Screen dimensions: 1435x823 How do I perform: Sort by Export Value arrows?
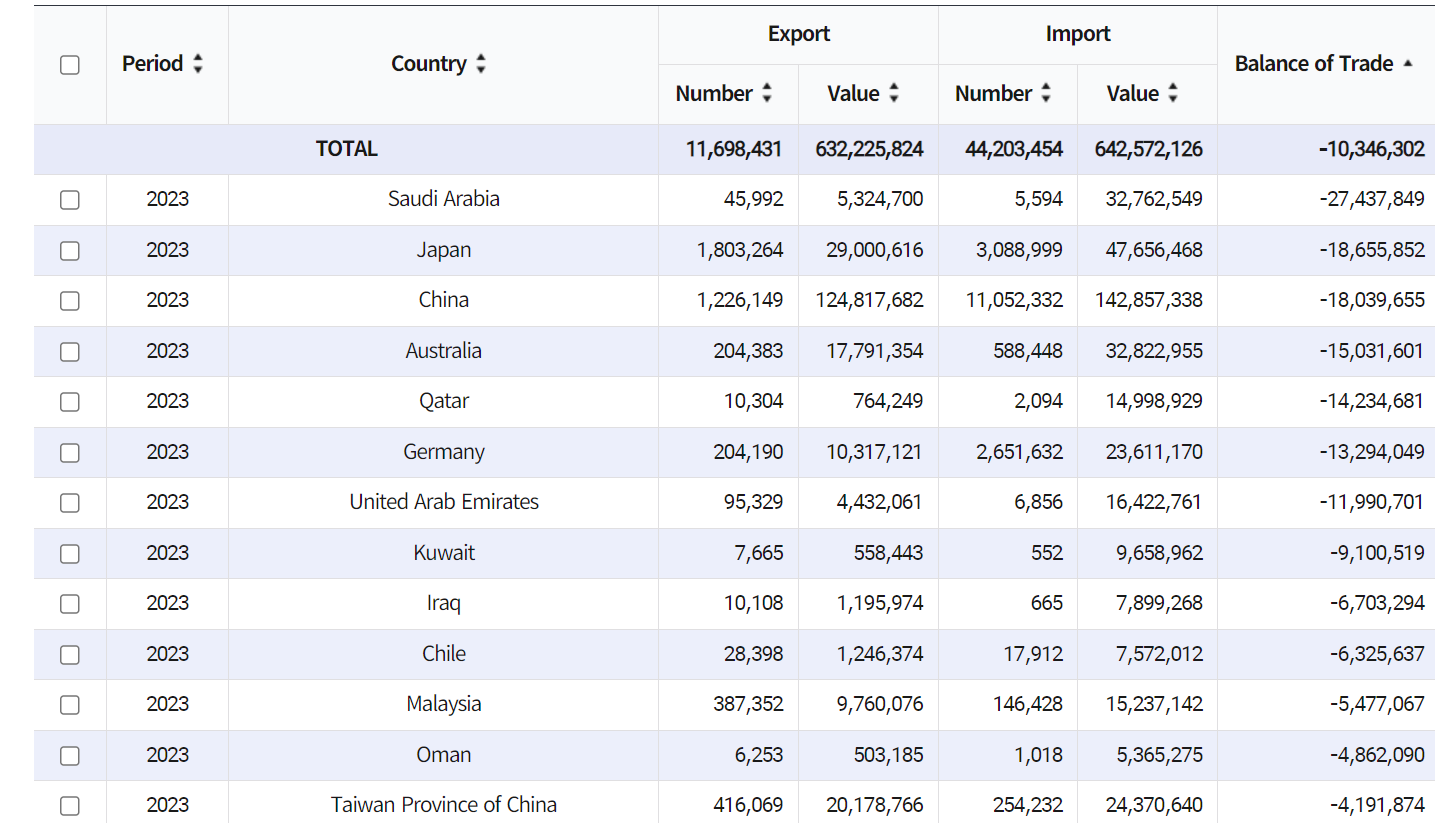tap(894, 93)
